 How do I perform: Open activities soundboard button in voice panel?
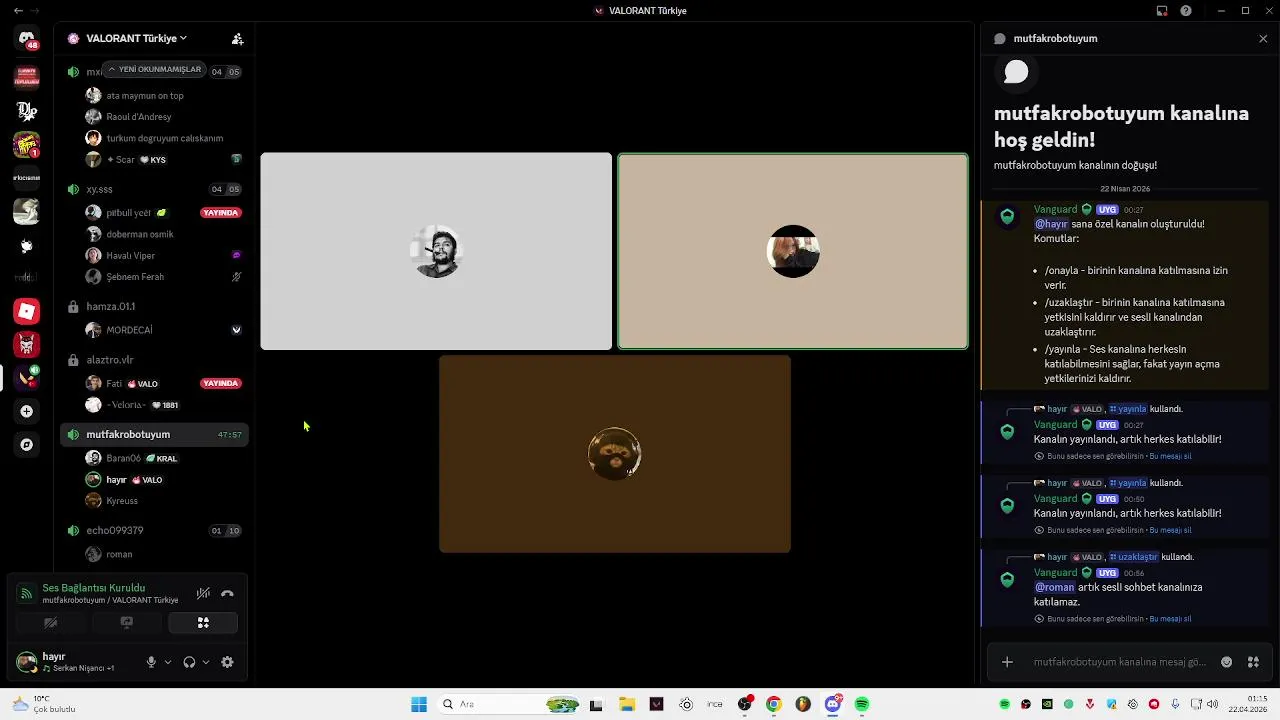click(x=203, y=622)
